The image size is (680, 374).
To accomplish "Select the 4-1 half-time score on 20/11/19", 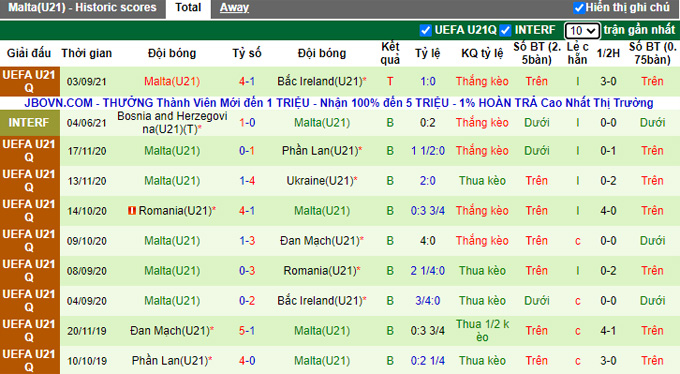I will click(608, 331).
